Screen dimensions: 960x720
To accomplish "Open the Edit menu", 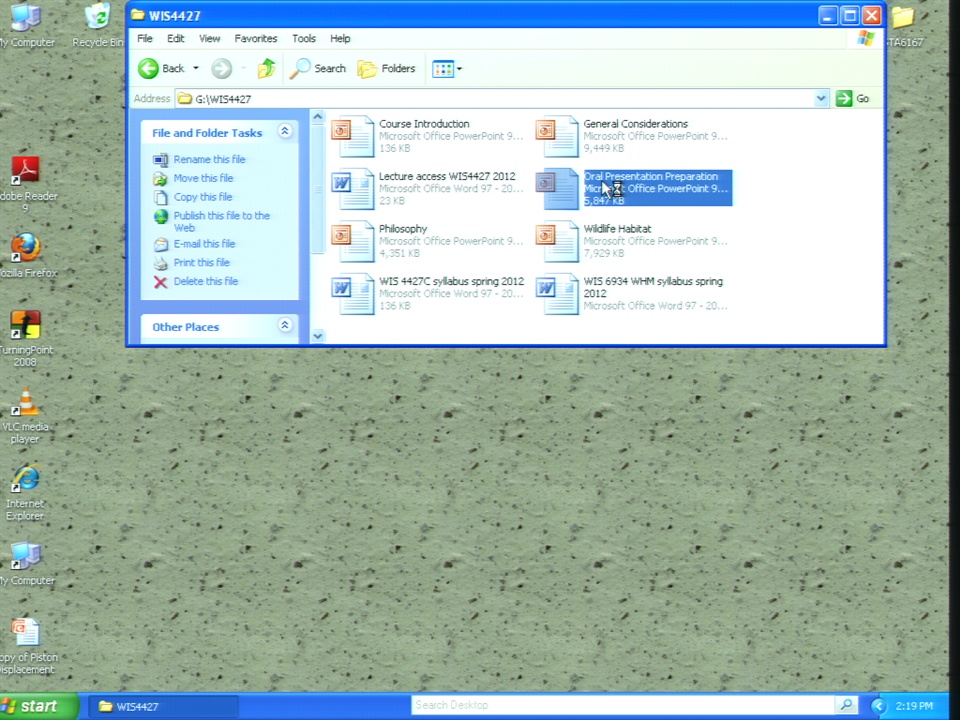I will click(x=176, y=39).
